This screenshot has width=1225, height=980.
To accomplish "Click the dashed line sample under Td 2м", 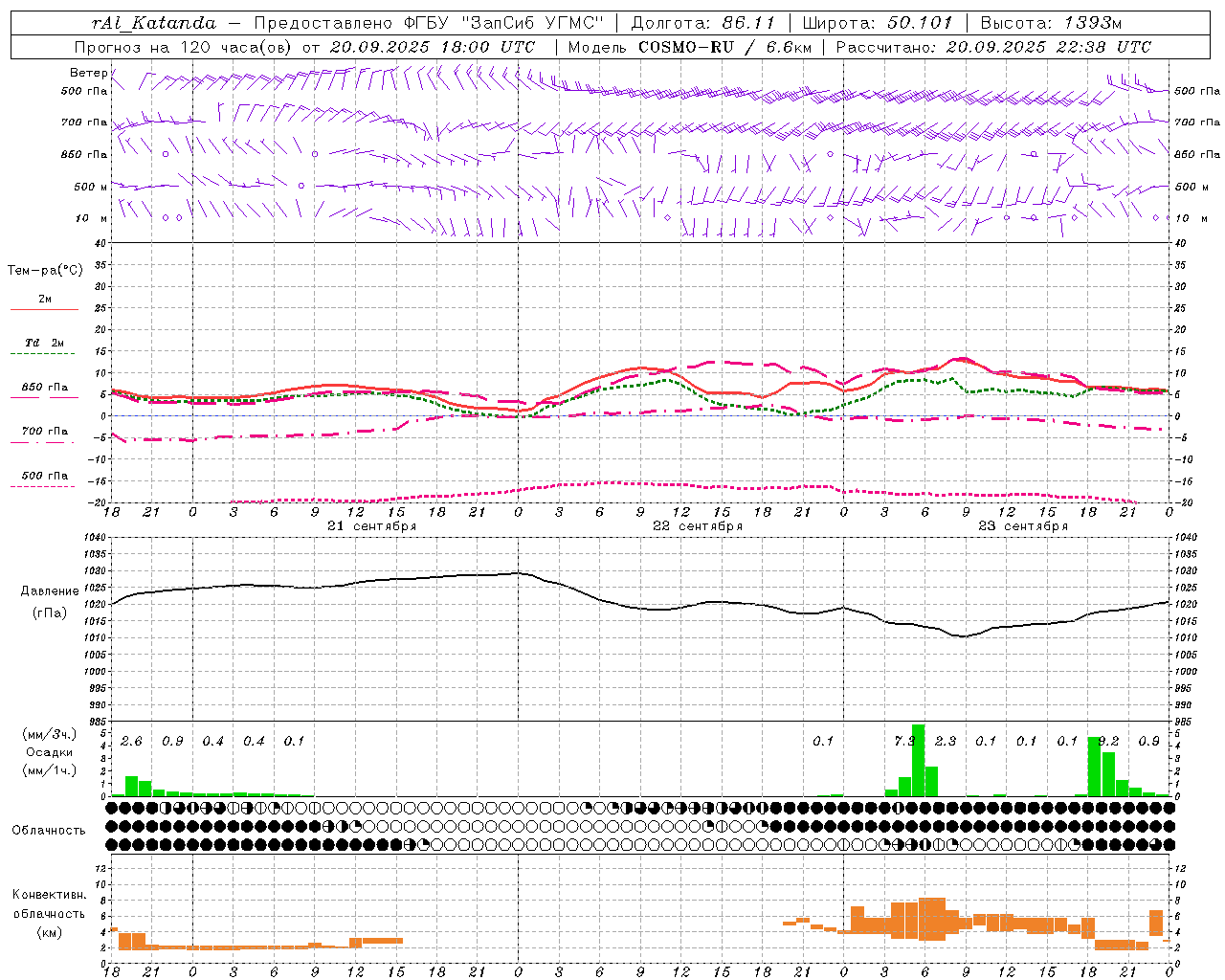I will [x=44, y=354].
